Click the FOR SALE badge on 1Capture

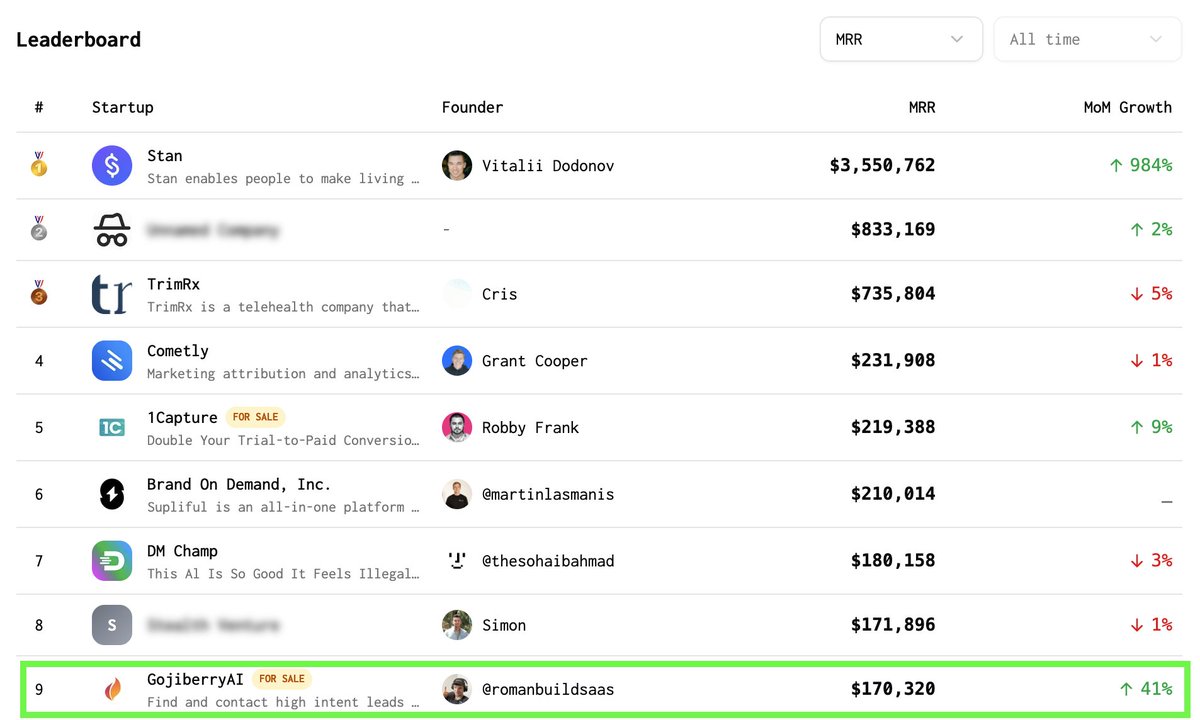[255, 417]
